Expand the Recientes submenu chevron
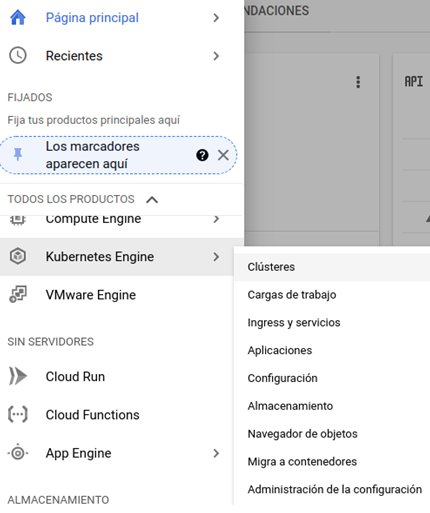The width and height of the screenshot is (430, 513). point(216,56)
